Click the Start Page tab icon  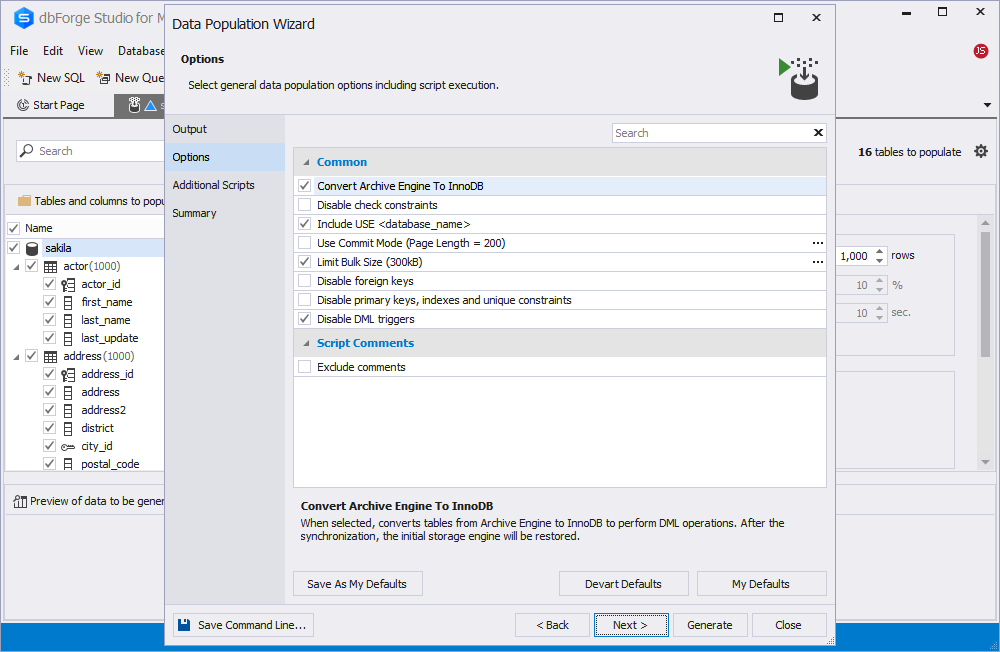(23, 105)
